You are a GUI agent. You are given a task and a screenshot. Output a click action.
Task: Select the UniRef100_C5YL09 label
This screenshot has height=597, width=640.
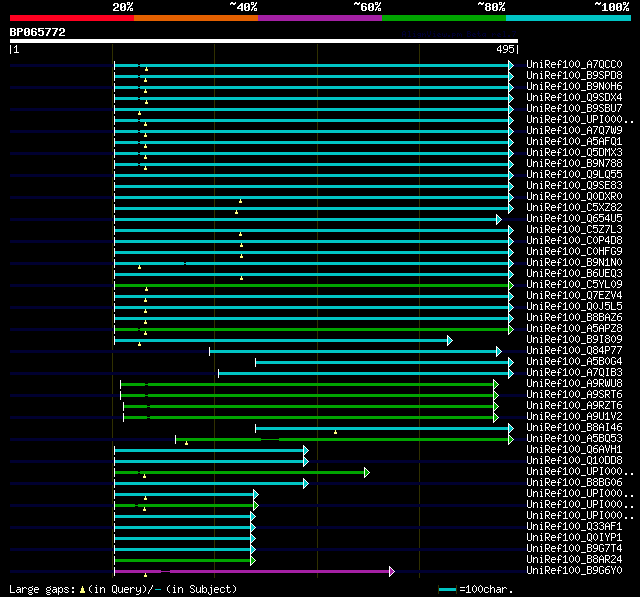pyautogui.click(x=574, y=285)
